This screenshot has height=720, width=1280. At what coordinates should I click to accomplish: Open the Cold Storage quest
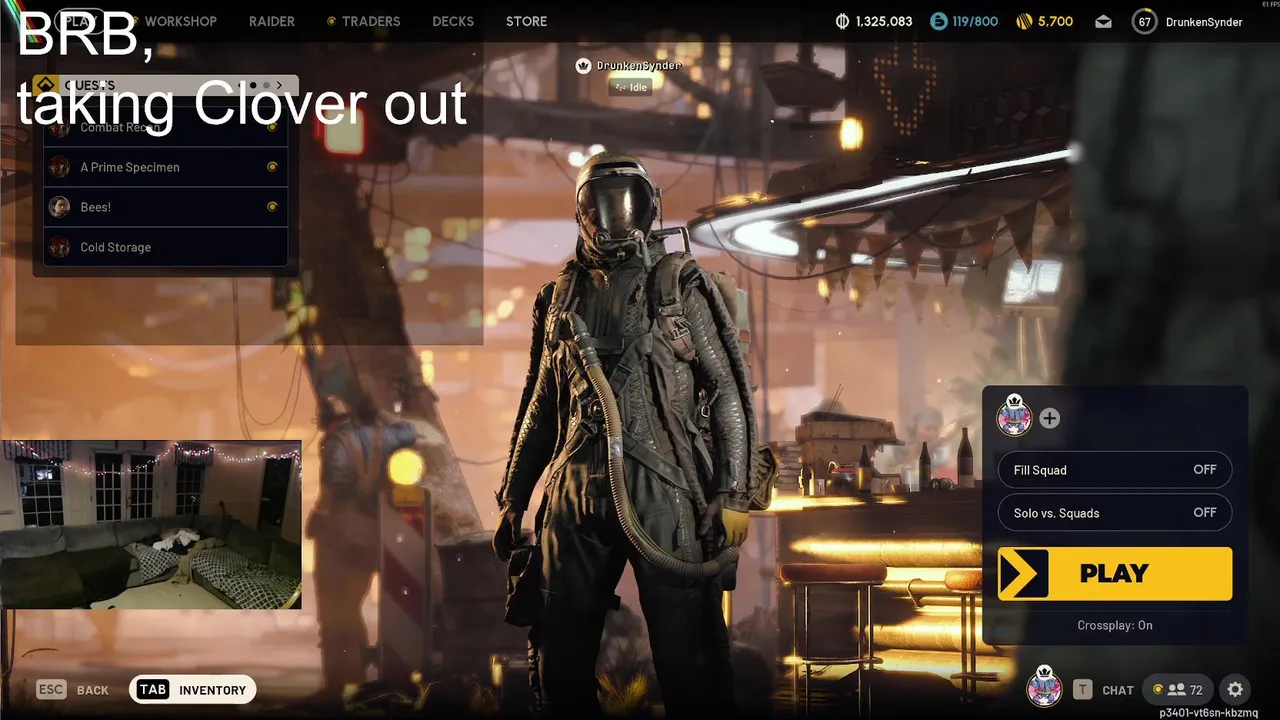pos(166,247)
